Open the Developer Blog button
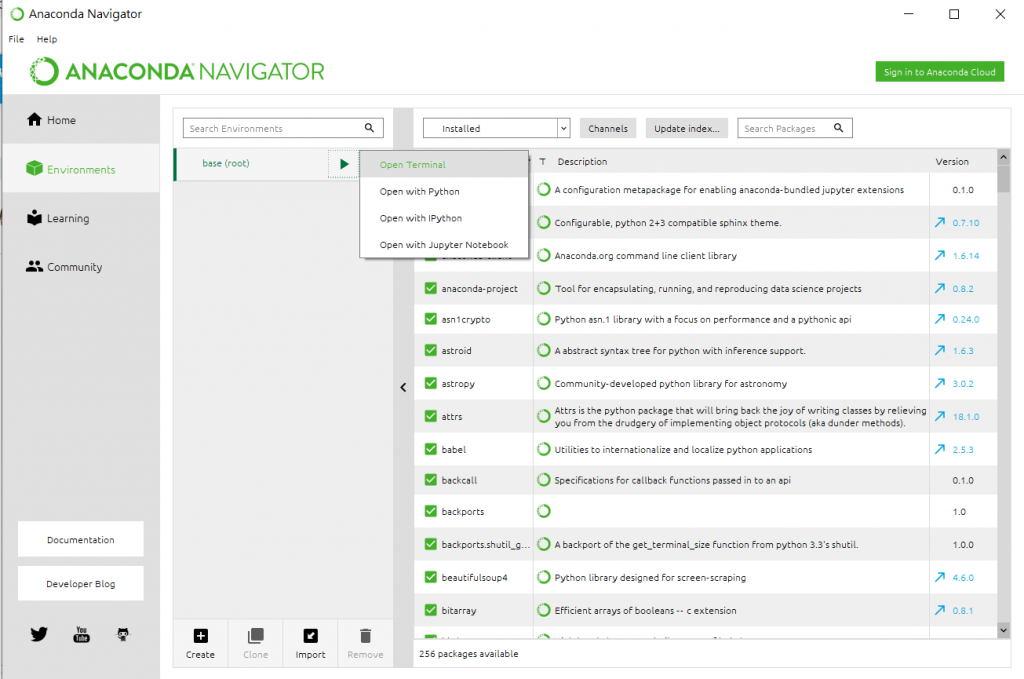 [81, 583]
